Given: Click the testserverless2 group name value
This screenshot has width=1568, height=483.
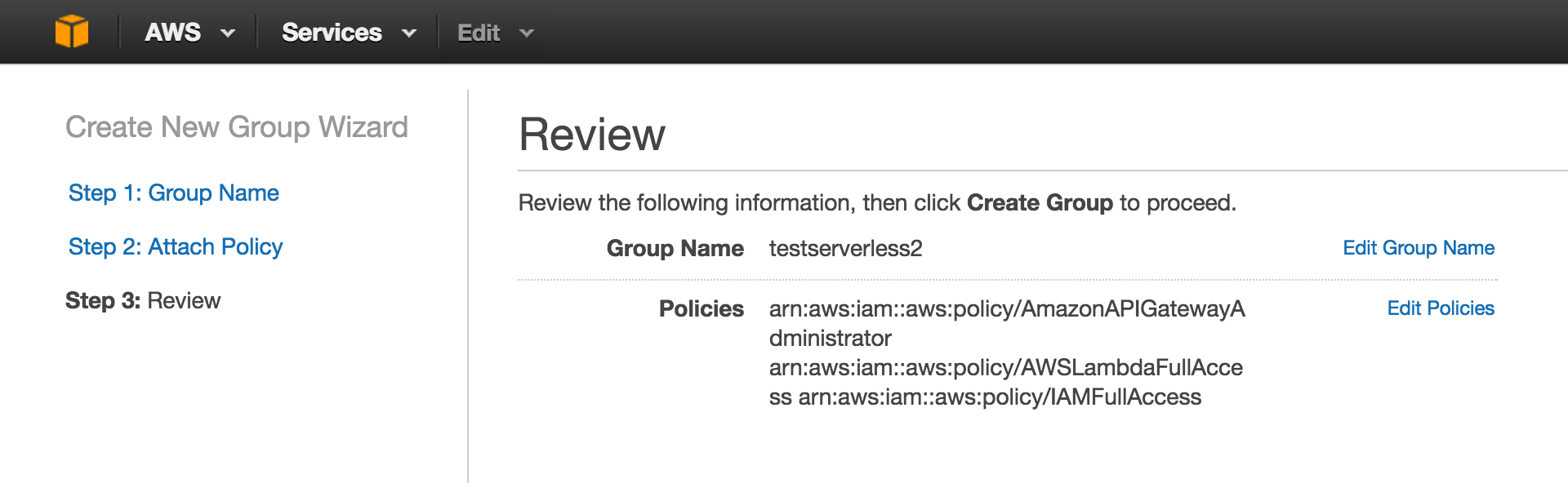Looking at the screenshot, I should click(x=845, y=249).
